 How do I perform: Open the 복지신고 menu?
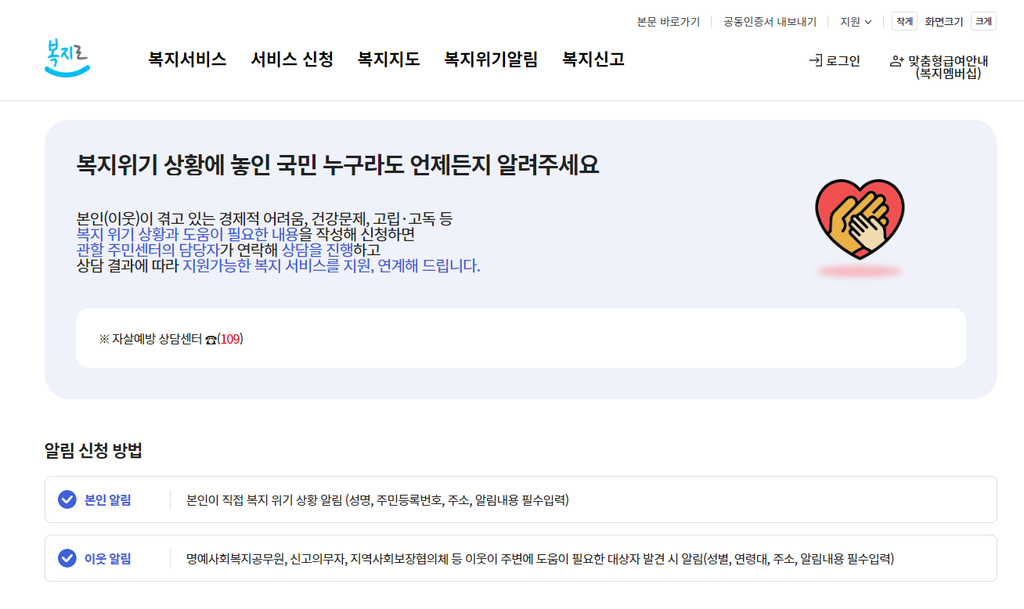pos(593,59)
